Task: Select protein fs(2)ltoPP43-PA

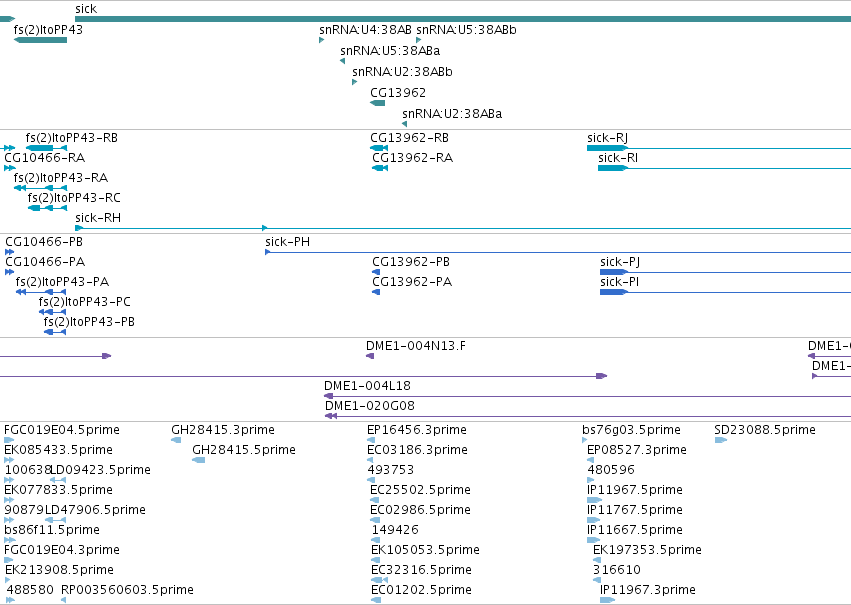Action: pos(62,282)
